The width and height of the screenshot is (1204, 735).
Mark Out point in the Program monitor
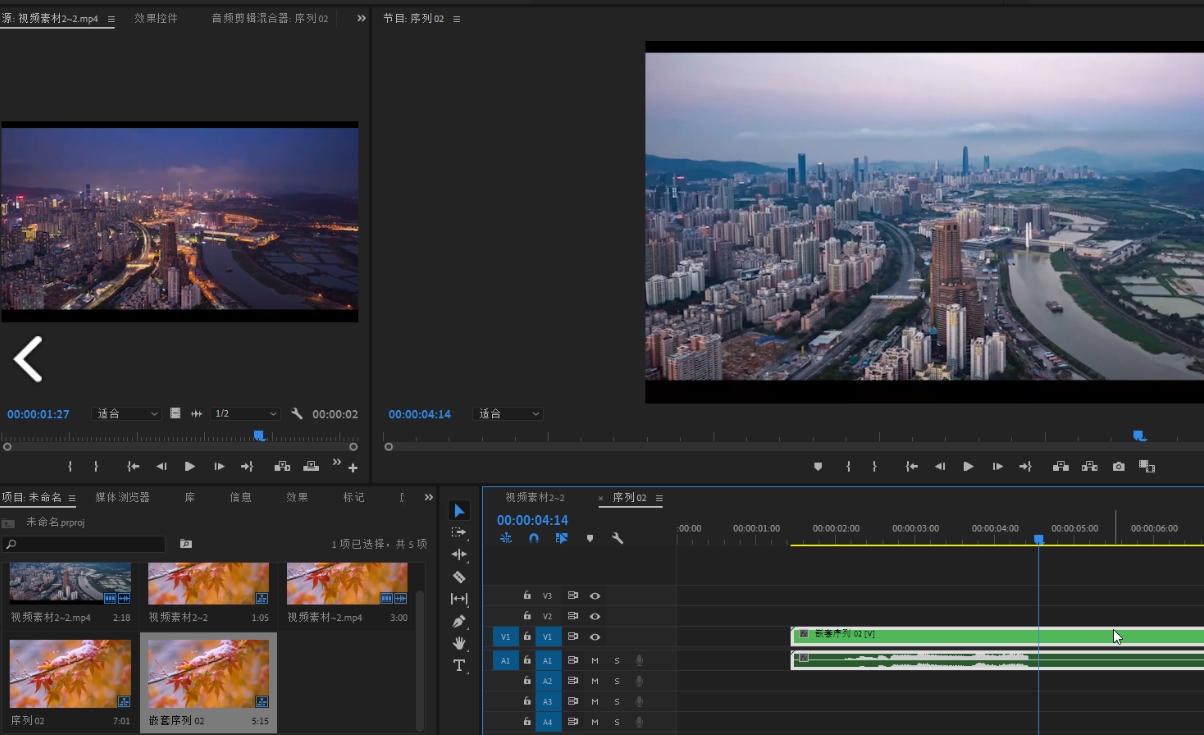point(874,466)
